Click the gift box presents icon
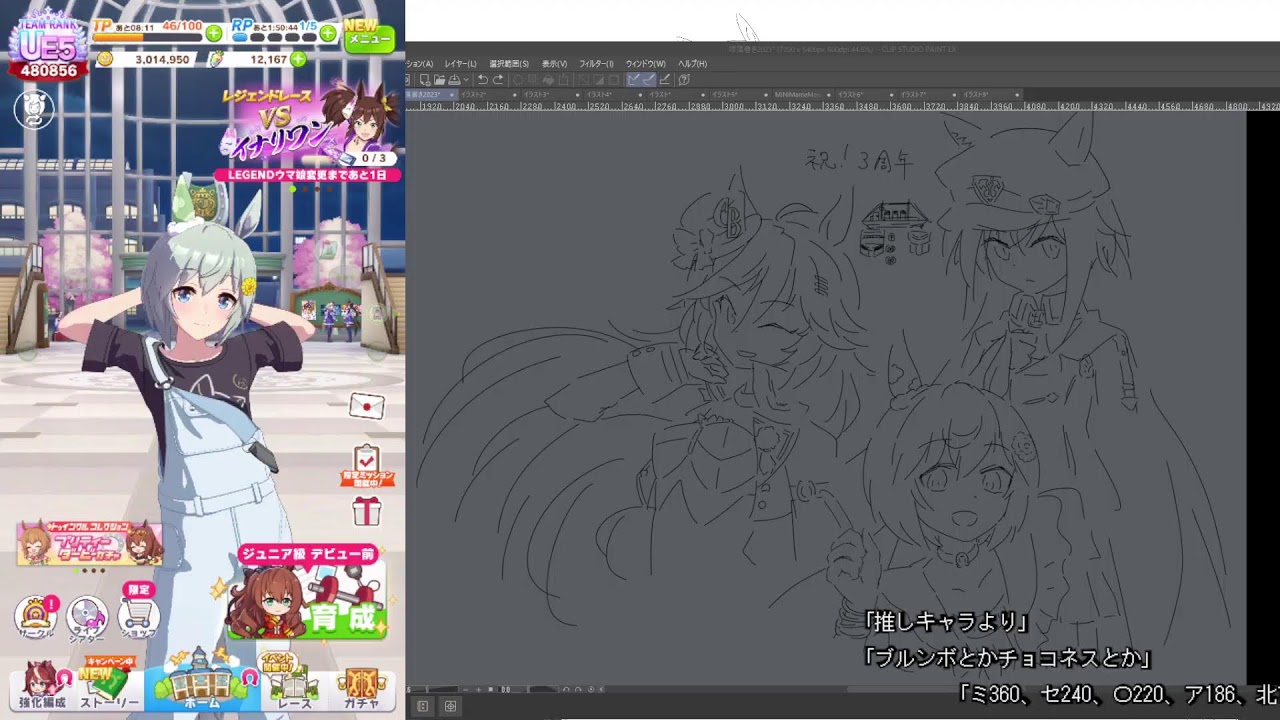The image size is (1280, 720). click(367, 511)
